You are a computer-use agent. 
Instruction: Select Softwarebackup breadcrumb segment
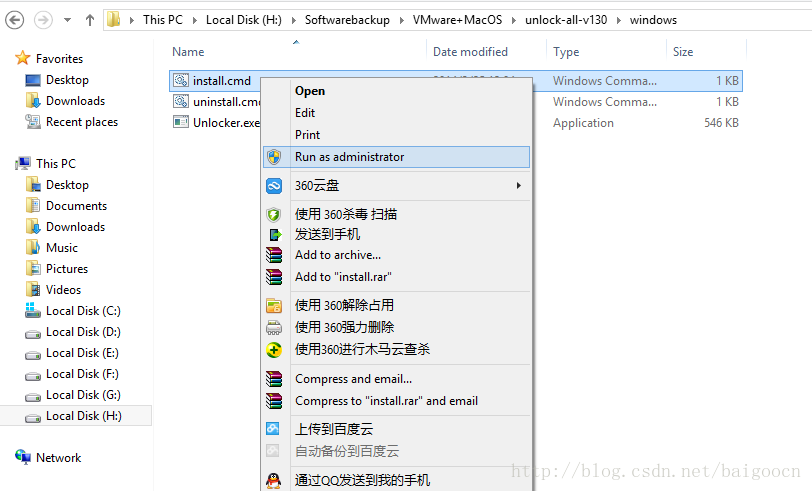(x=347, y=20)
